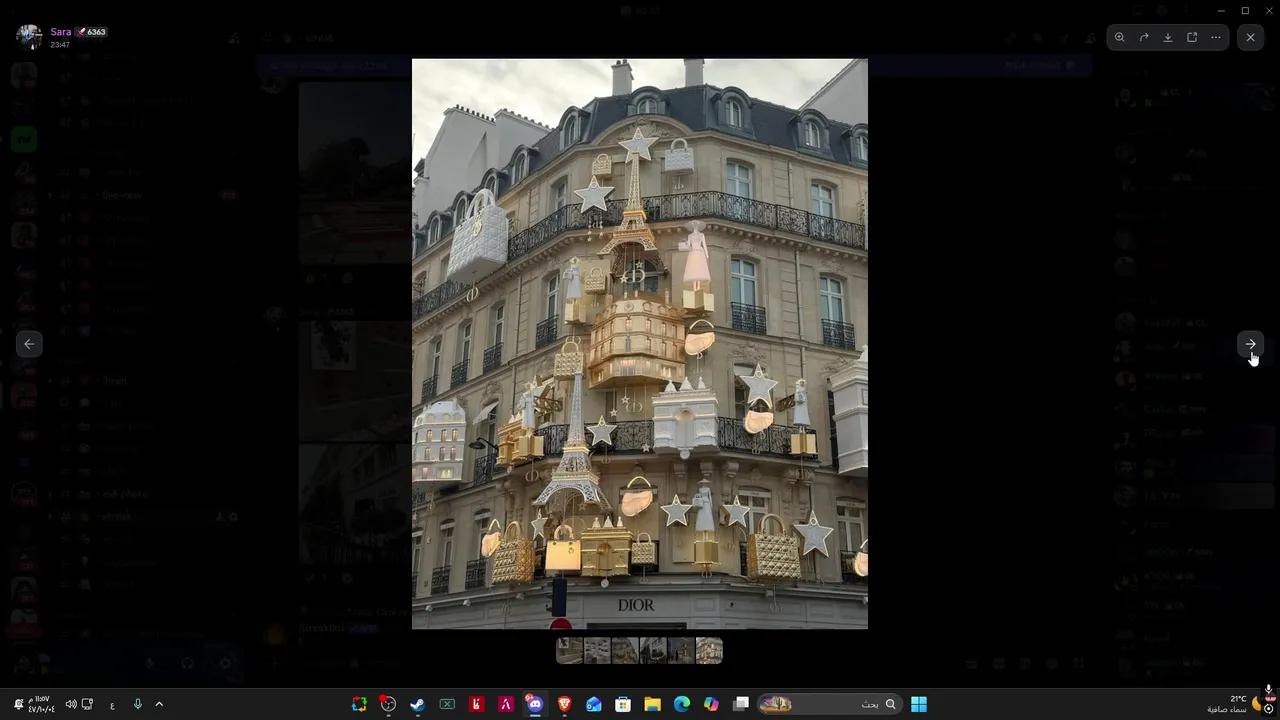Viewport: 1280px width, 720px height.
Task: Open Steam from the taskbar
Action: [417, 704]
